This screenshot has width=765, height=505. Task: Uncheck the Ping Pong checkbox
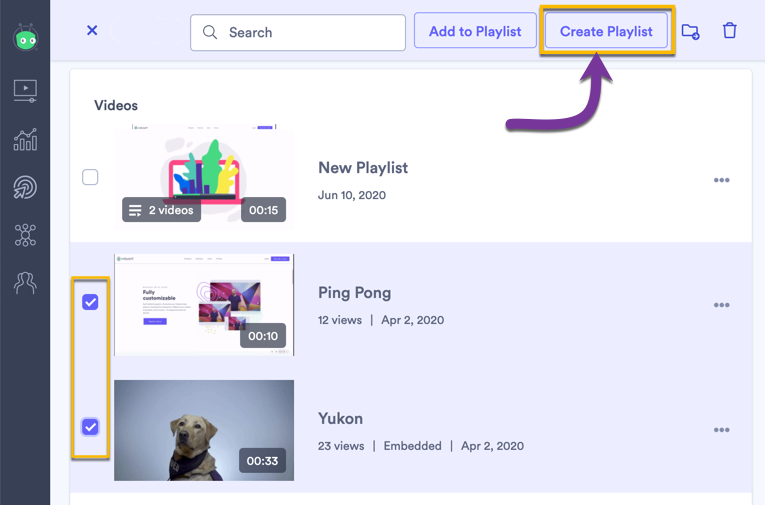click(90, 302)
